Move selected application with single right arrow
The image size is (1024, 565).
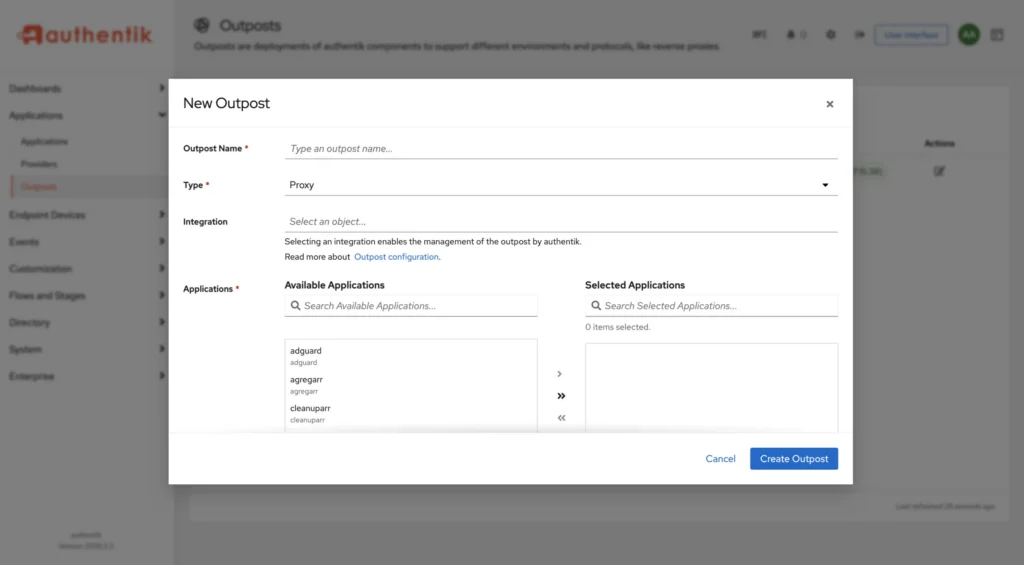[560, 374]
